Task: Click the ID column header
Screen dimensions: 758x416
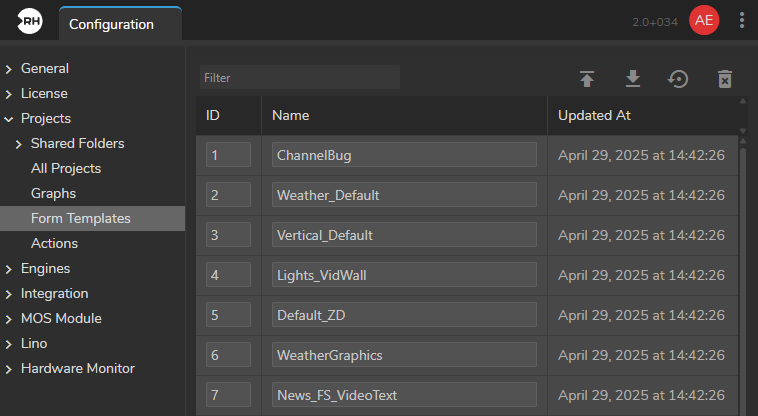Action: pyautogui.click(x=229, y=115)
